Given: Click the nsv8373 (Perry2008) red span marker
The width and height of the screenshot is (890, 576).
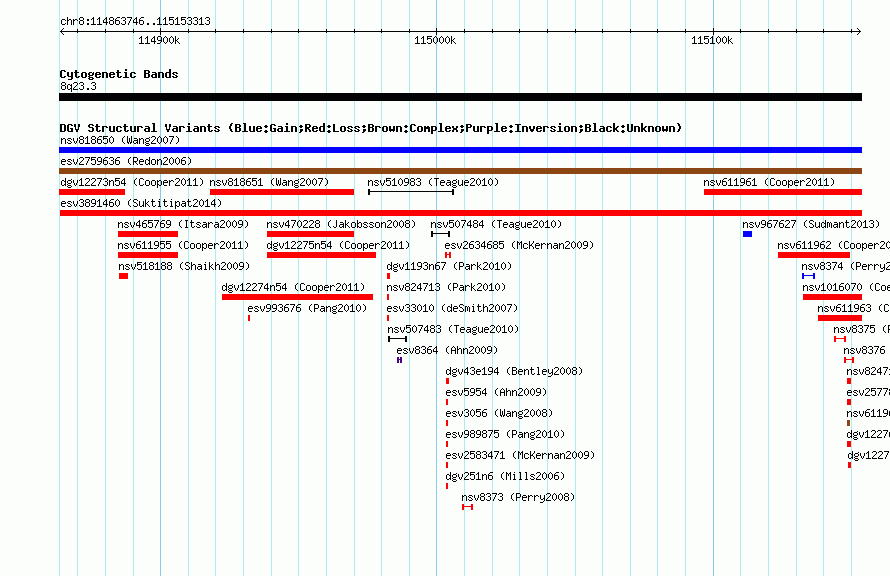Looking at the screenshot, I should (x=467, y=507).
